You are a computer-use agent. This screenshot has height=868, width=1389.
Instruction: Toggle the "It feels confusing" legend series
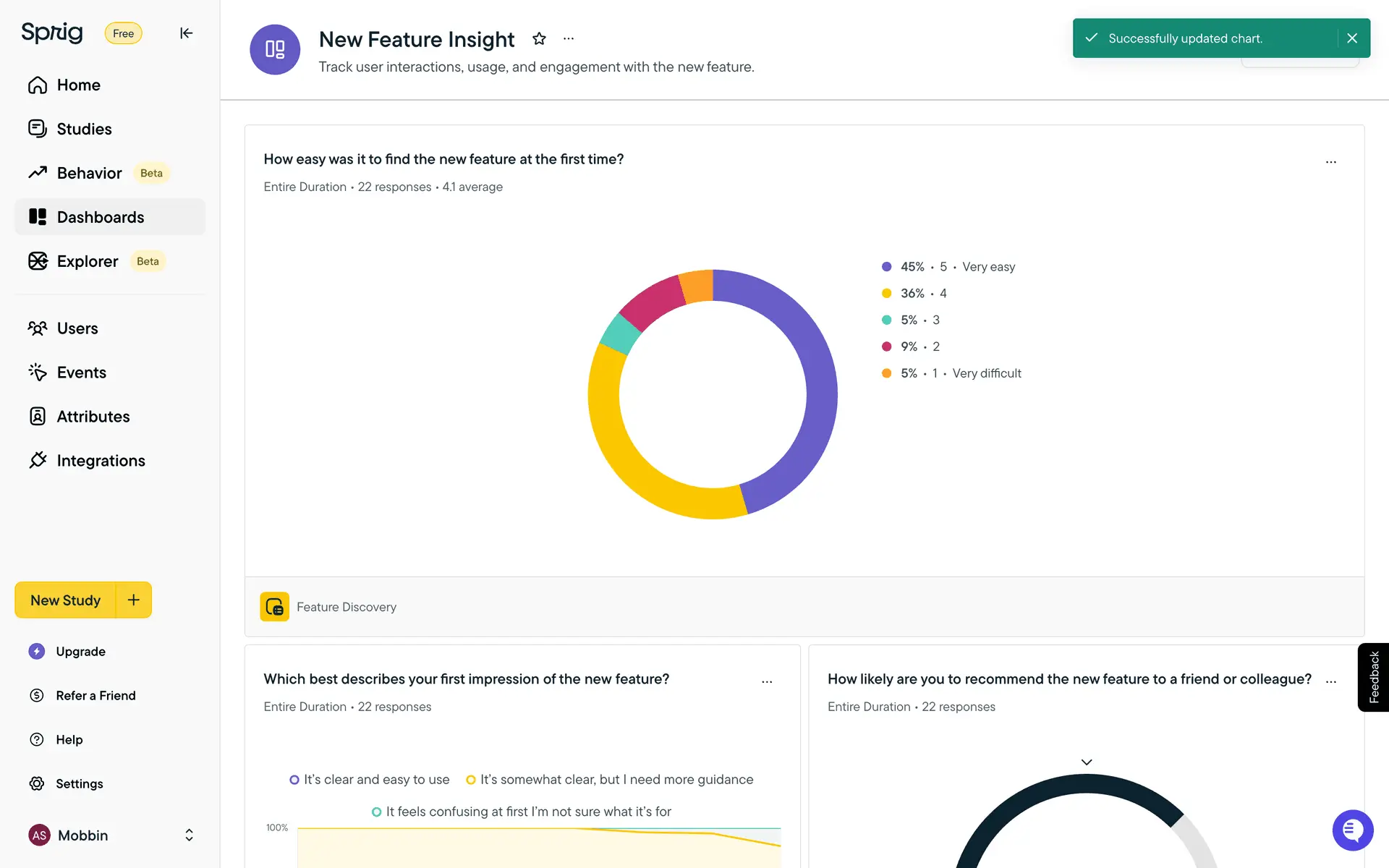(521, 812)
